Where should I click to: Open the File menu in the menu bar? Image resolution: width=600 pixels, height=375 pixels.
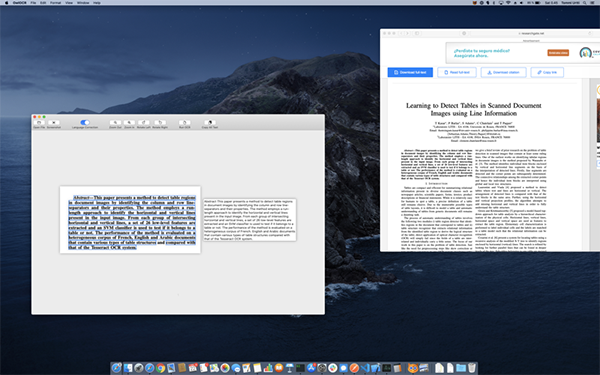[33, 3]
